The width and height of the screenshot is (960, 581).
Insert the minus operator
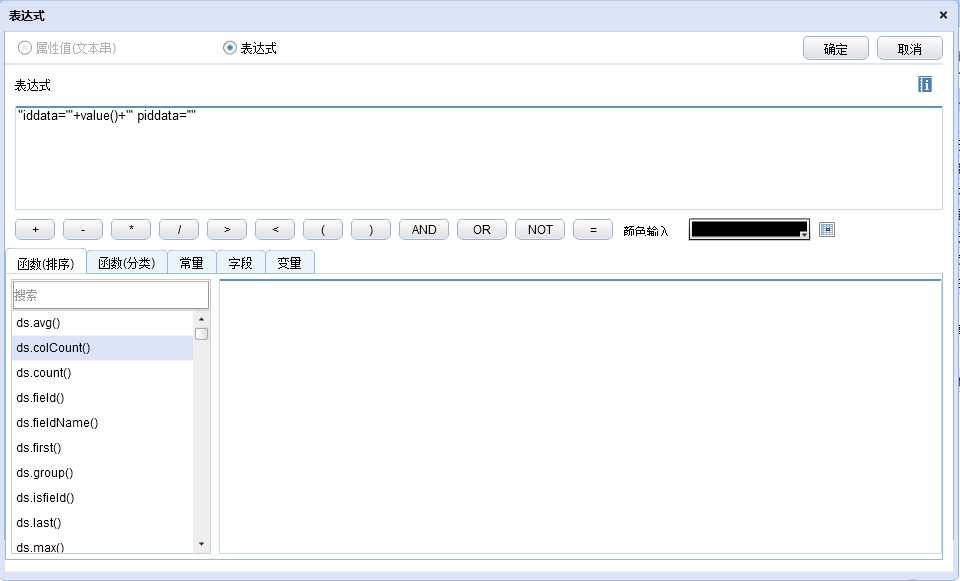(x=83, y=230)
